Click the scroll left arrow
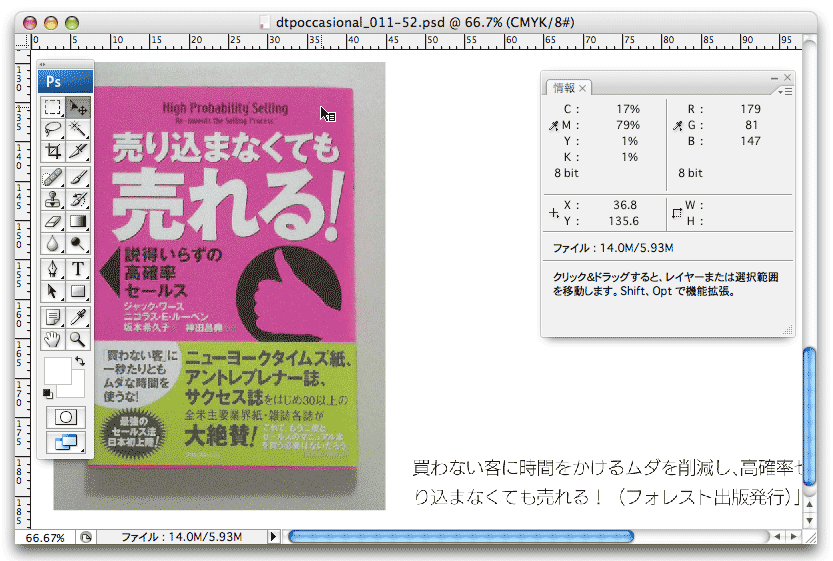This screenshot has height=561, width=833. [x=777, y=537]
